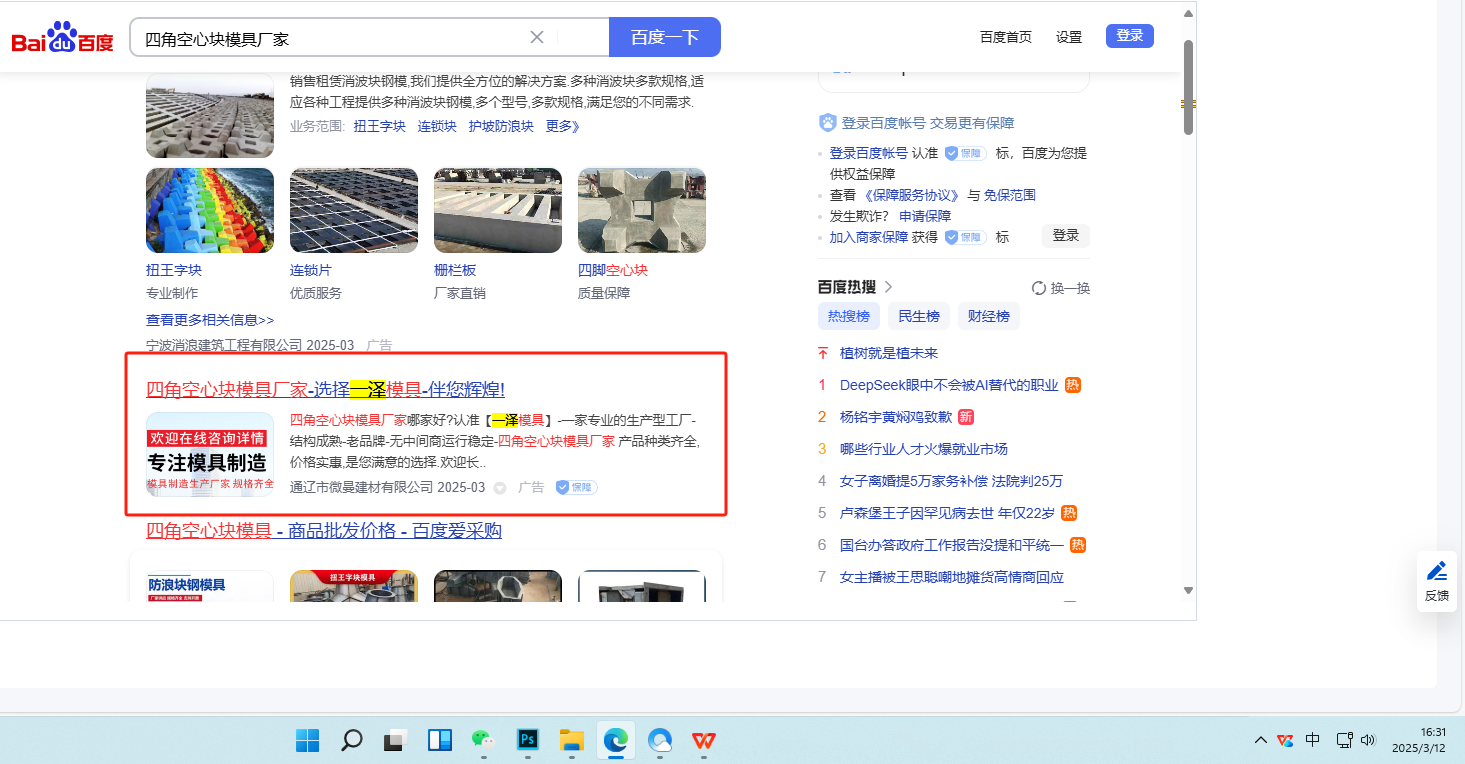This screenshot has height=764, width=1465.
Task: Open 查看更多相关信息>> link
Action: (210, 320)
